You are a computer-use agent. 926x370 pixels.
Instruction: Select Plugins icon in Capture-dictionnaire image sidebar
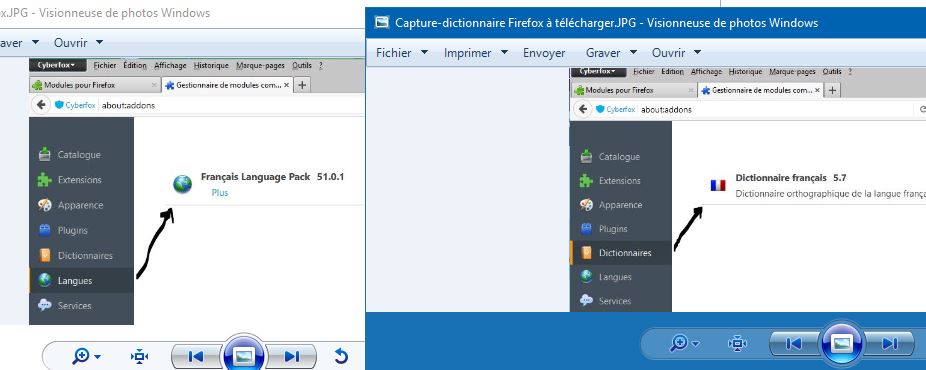coord(586,228)
